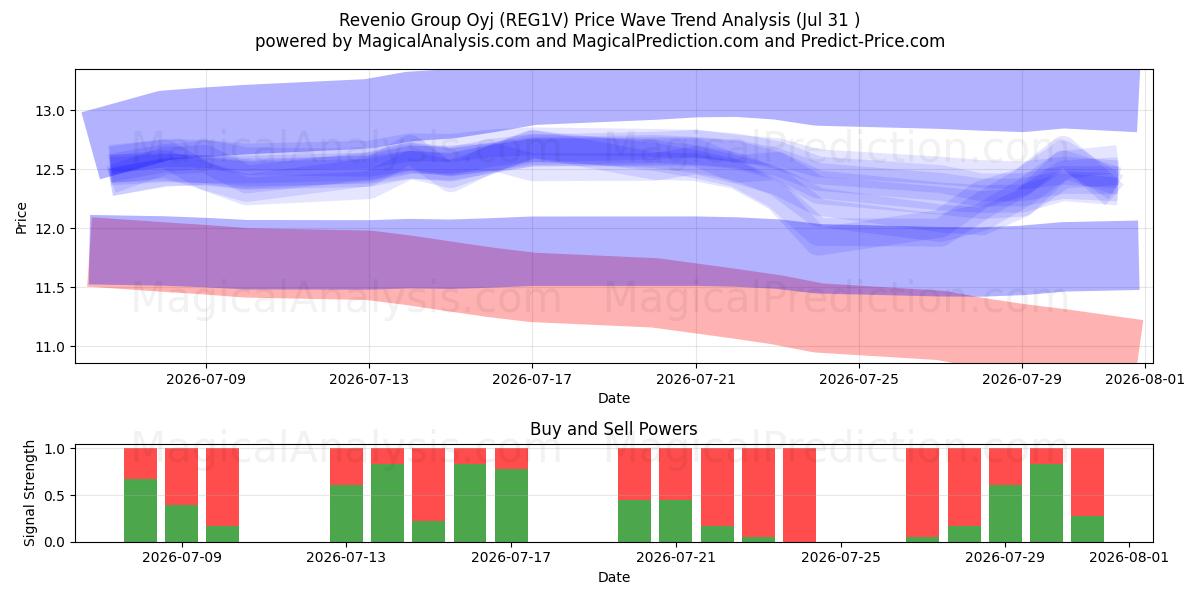
Task: Click the 'Price' y-axis label
Action: coord(22,217)
